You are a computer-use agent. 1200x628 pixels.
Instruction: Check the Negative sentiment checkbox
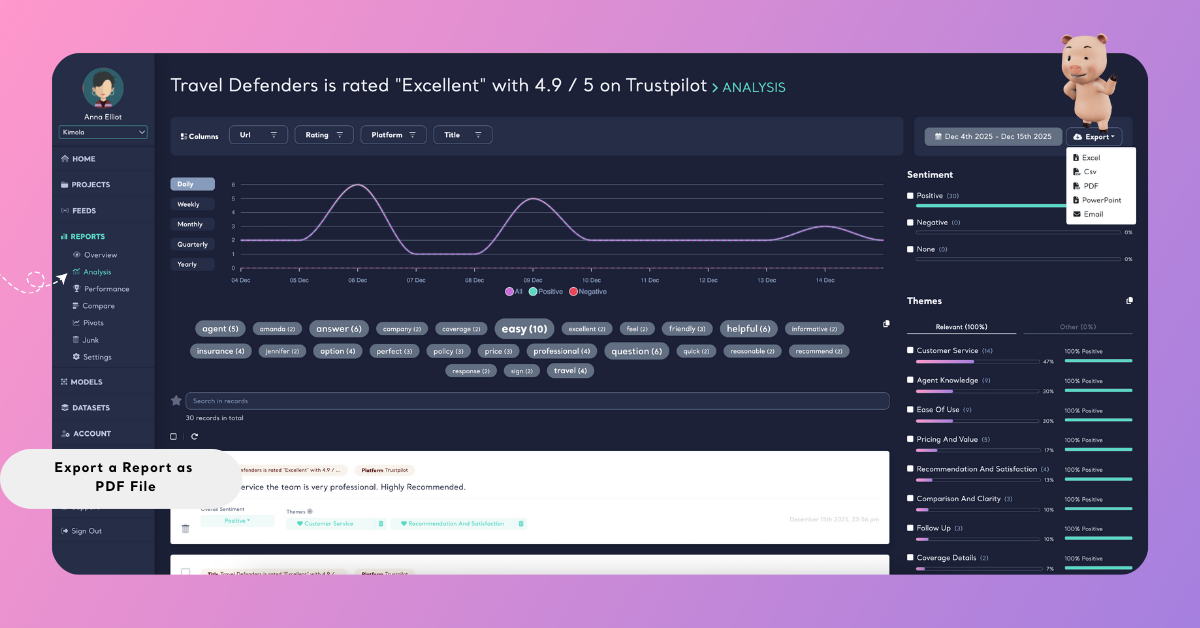[910, 222]
